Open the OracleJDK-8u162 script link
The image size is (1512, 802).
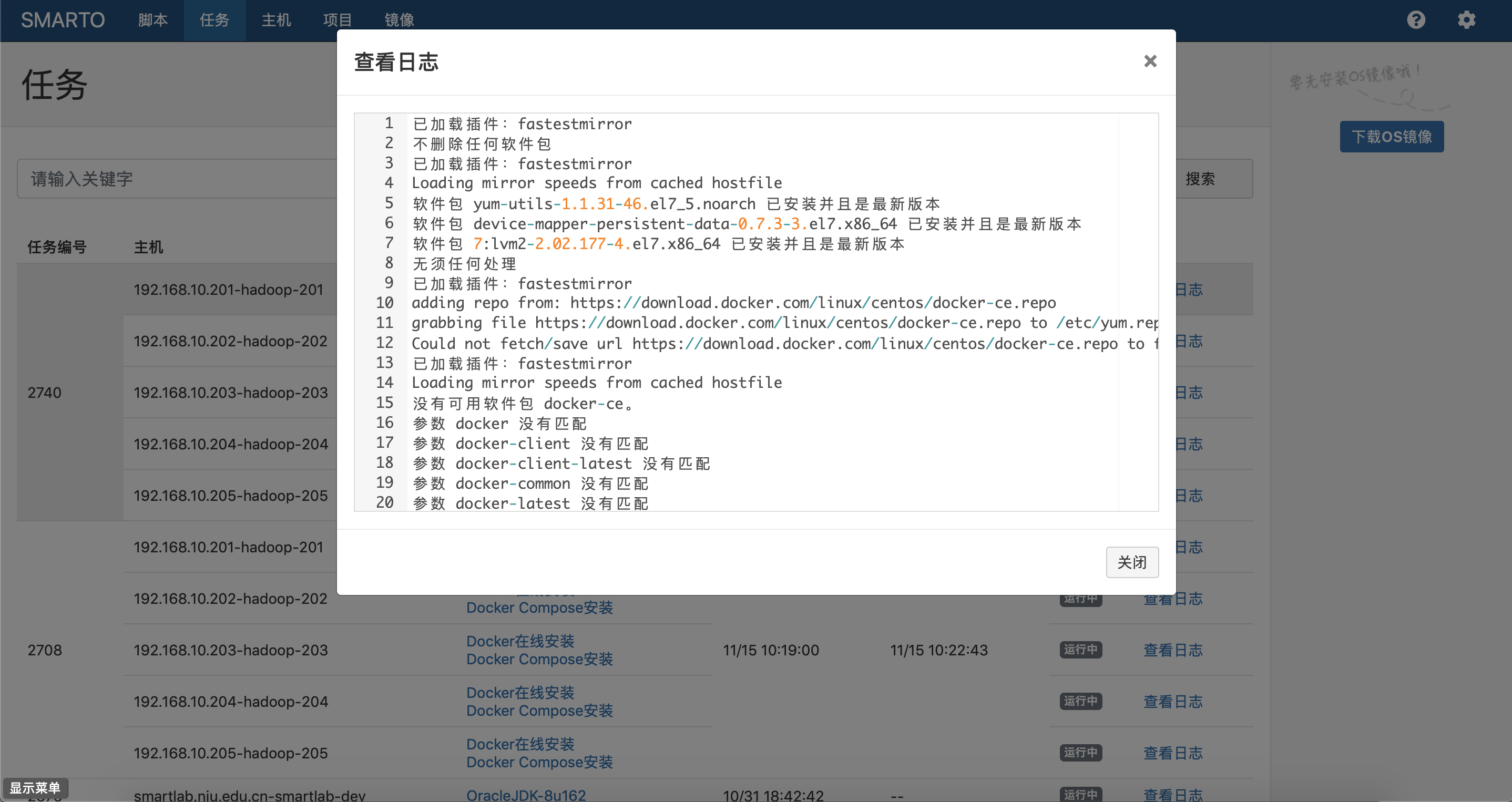pos(526,795)
